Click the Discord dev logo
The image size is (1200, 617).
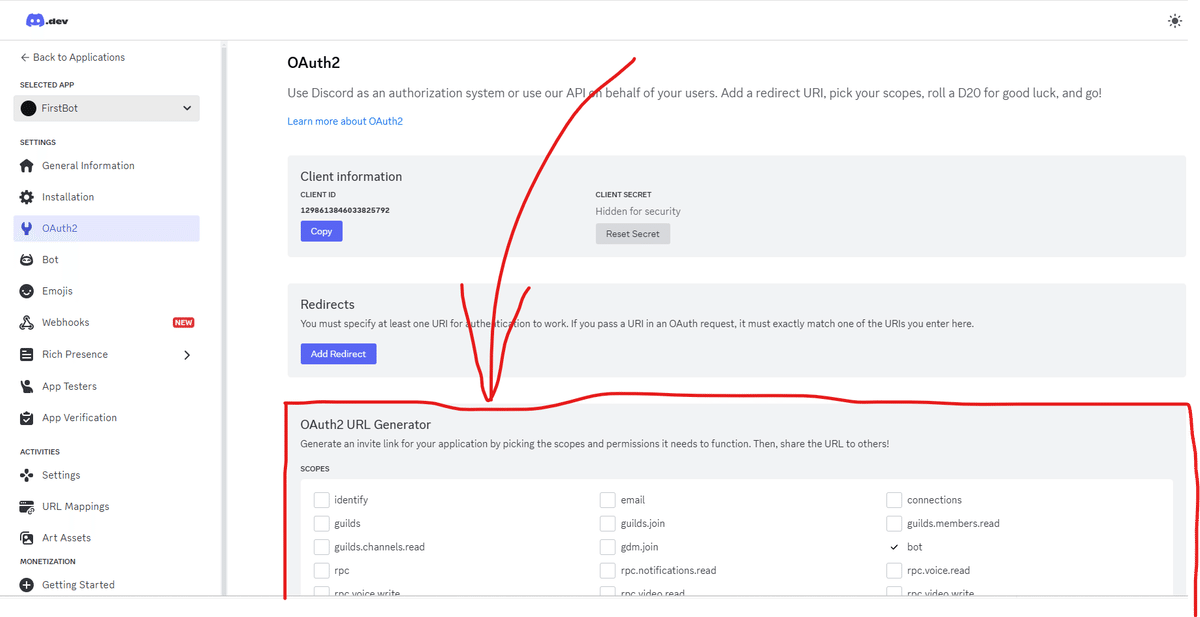[x=47, y=21]
